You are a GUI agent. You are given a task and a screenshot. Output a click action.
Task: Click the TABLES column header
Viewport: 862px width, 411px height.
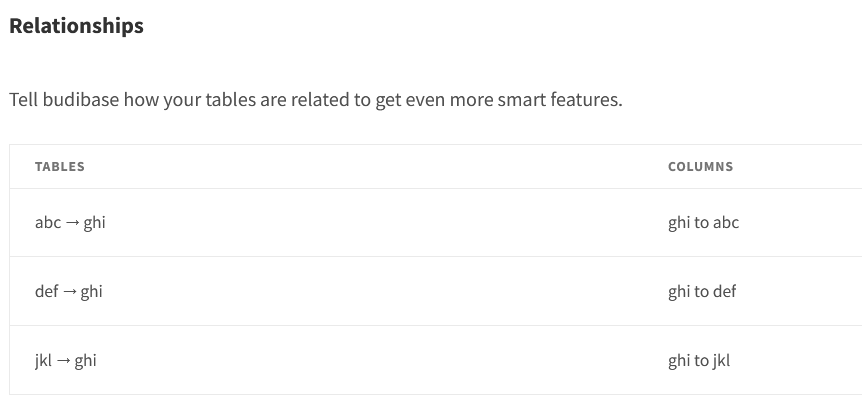click(x=59, y=166)
